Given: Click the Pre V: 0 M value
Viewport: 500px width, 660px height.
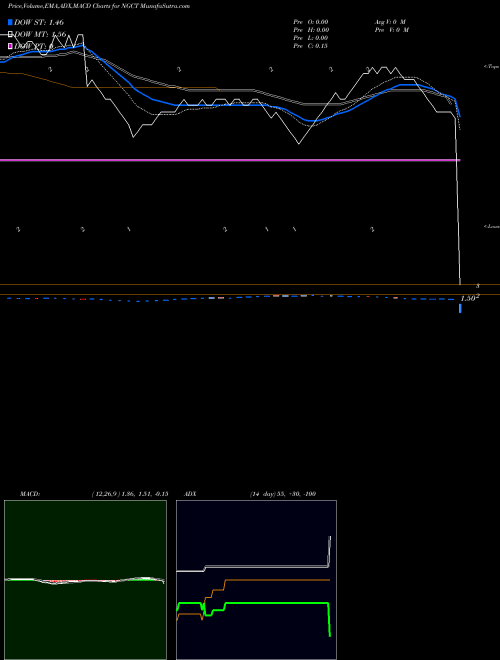Looking at the screenshot, I should tap(392, 30).
